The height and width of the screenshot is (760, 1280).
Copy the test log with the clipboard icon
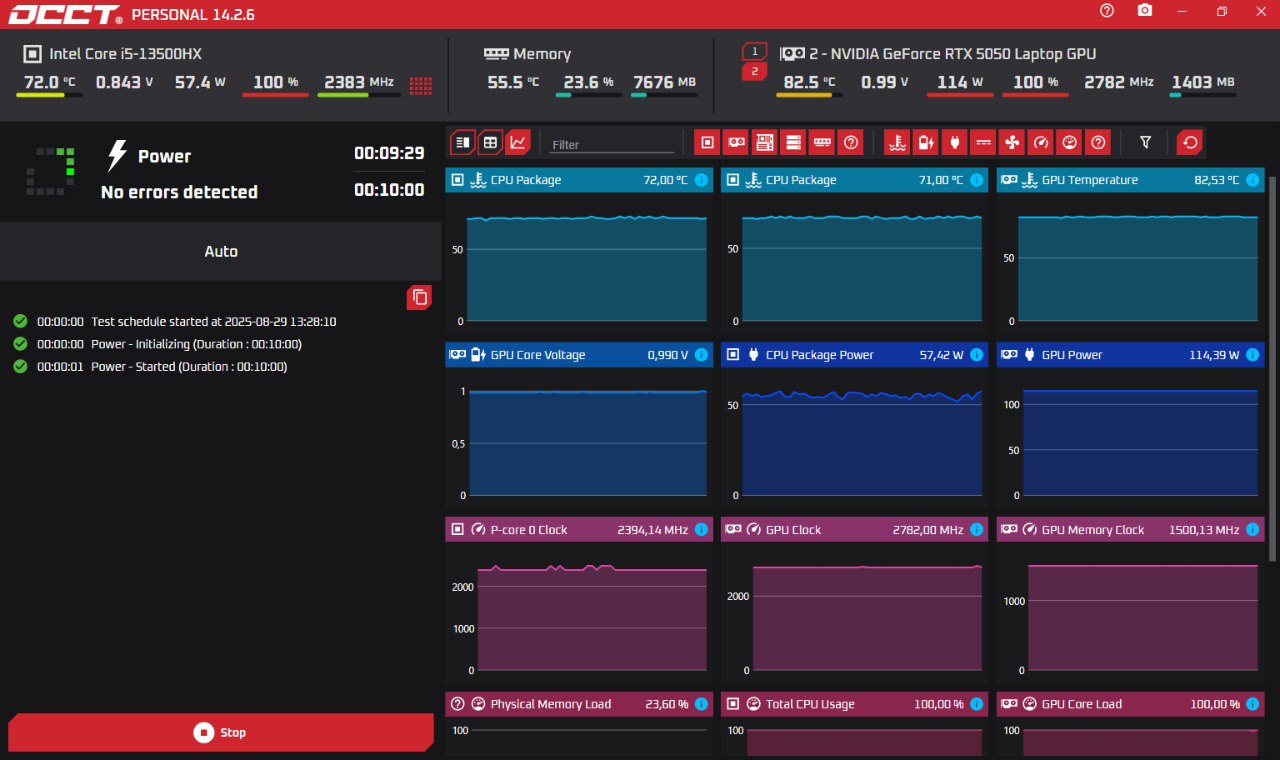point(420,297)
